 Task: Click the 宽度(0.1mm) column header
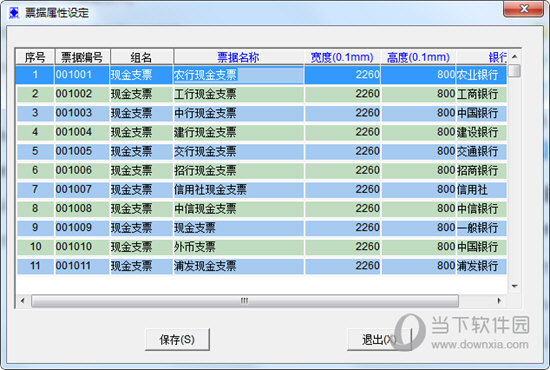tap(342, 57)
